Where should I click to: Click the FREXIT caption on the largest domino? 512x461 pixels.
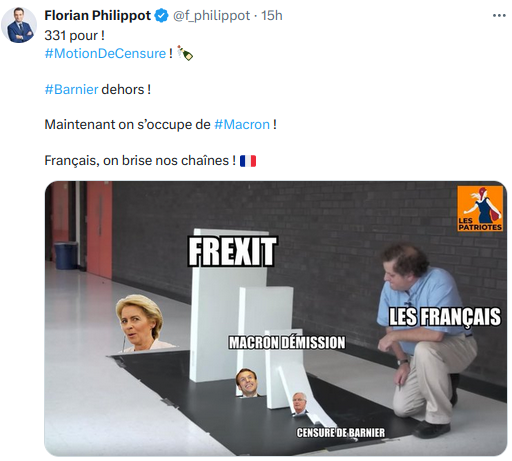(232, 251)
